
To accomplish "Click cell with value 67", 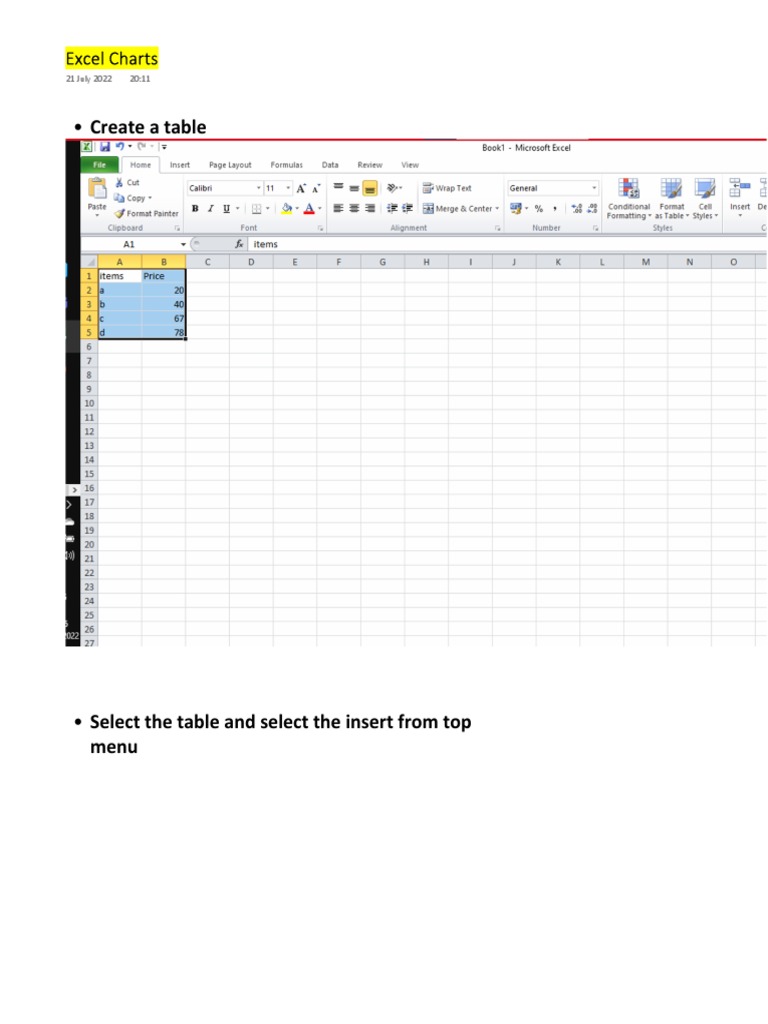I will pos(163,319).
